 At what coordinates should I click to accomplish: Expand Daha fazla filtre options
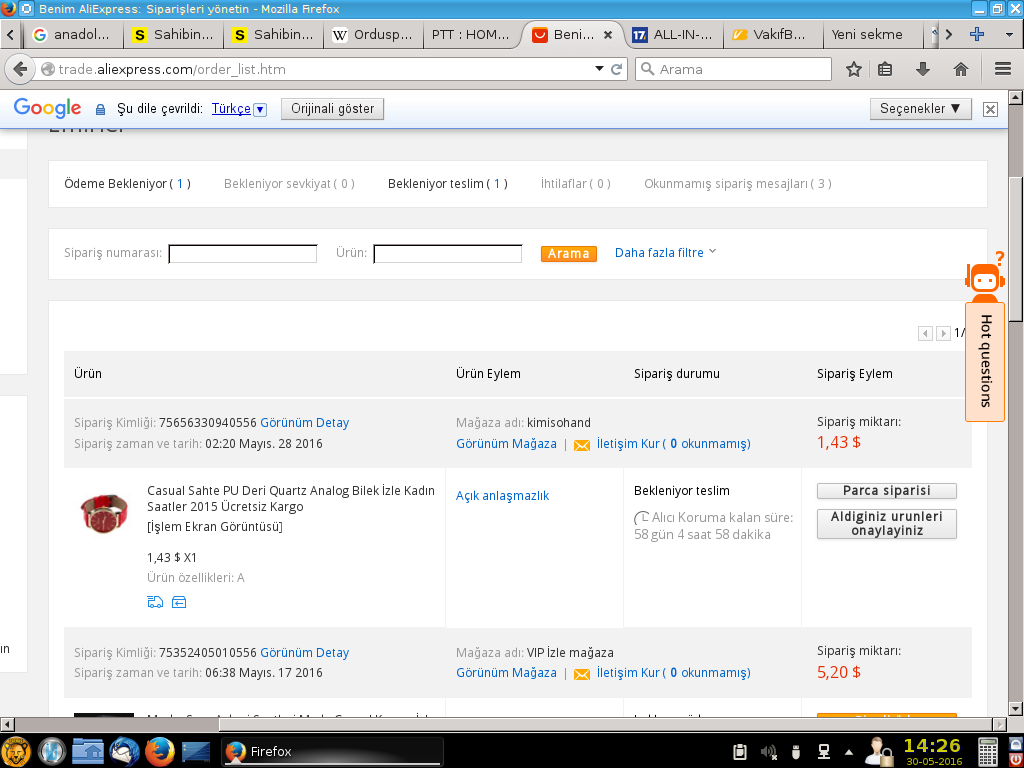665,252
